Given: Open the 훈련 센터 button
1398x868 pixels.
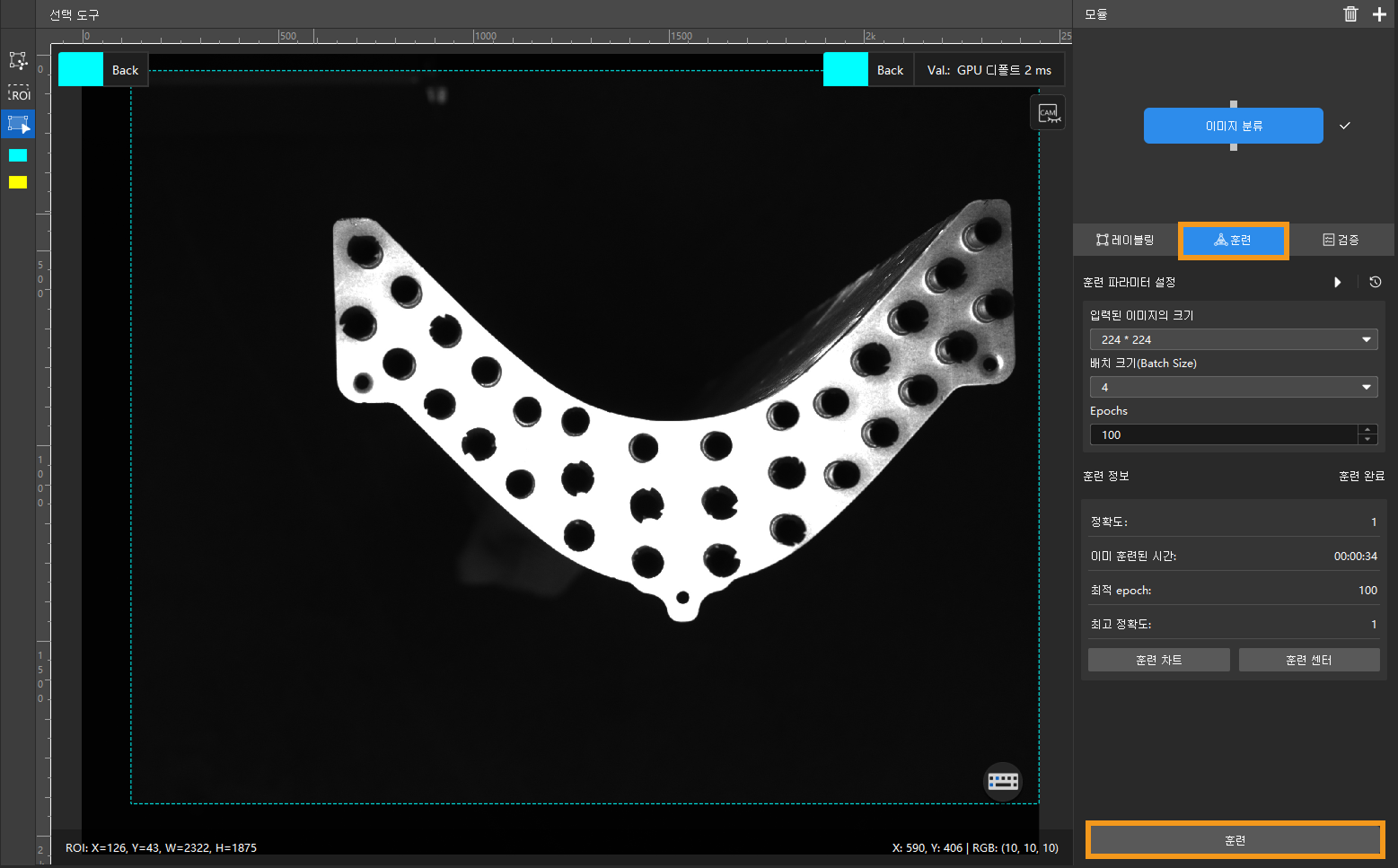Looking at the screenshot, I should (x=1308, y=660).
